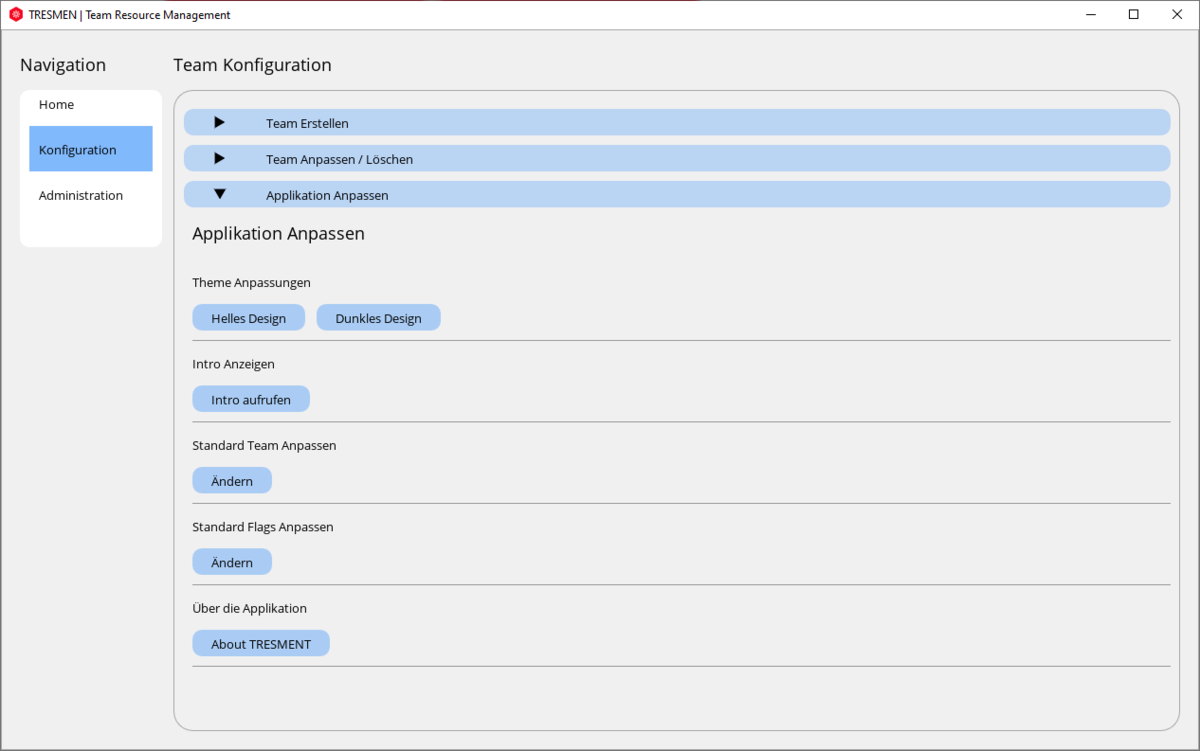This screenshot has width=1200, height=751.
Task: Collapse the Applikation Anpassen down arrow
Action: [220, 194]
